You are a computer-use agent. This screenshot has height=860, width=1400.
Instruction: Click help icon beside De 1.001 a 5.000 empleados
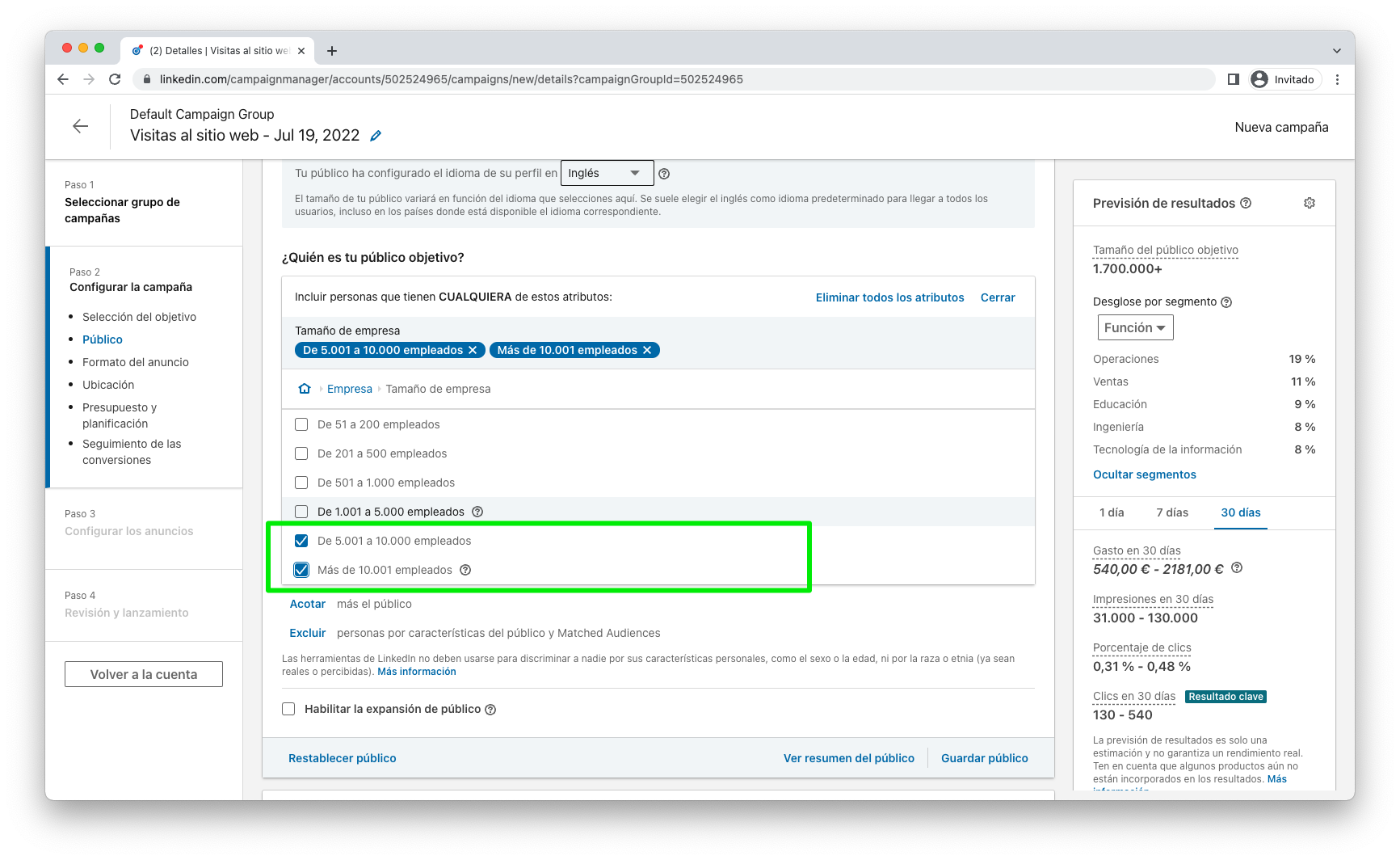click(x=477, y=512)
